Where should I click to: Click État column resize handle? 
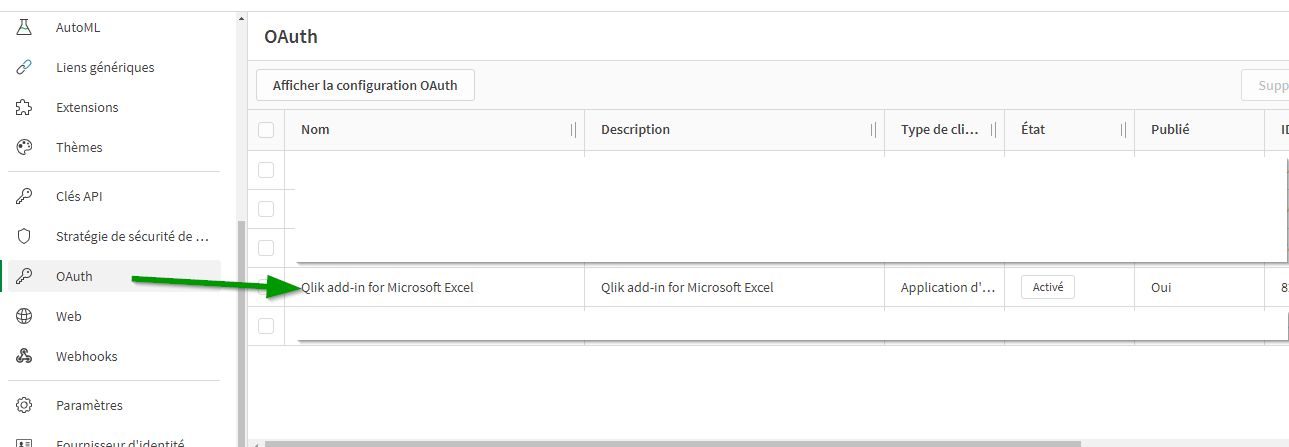point(1124,130)
